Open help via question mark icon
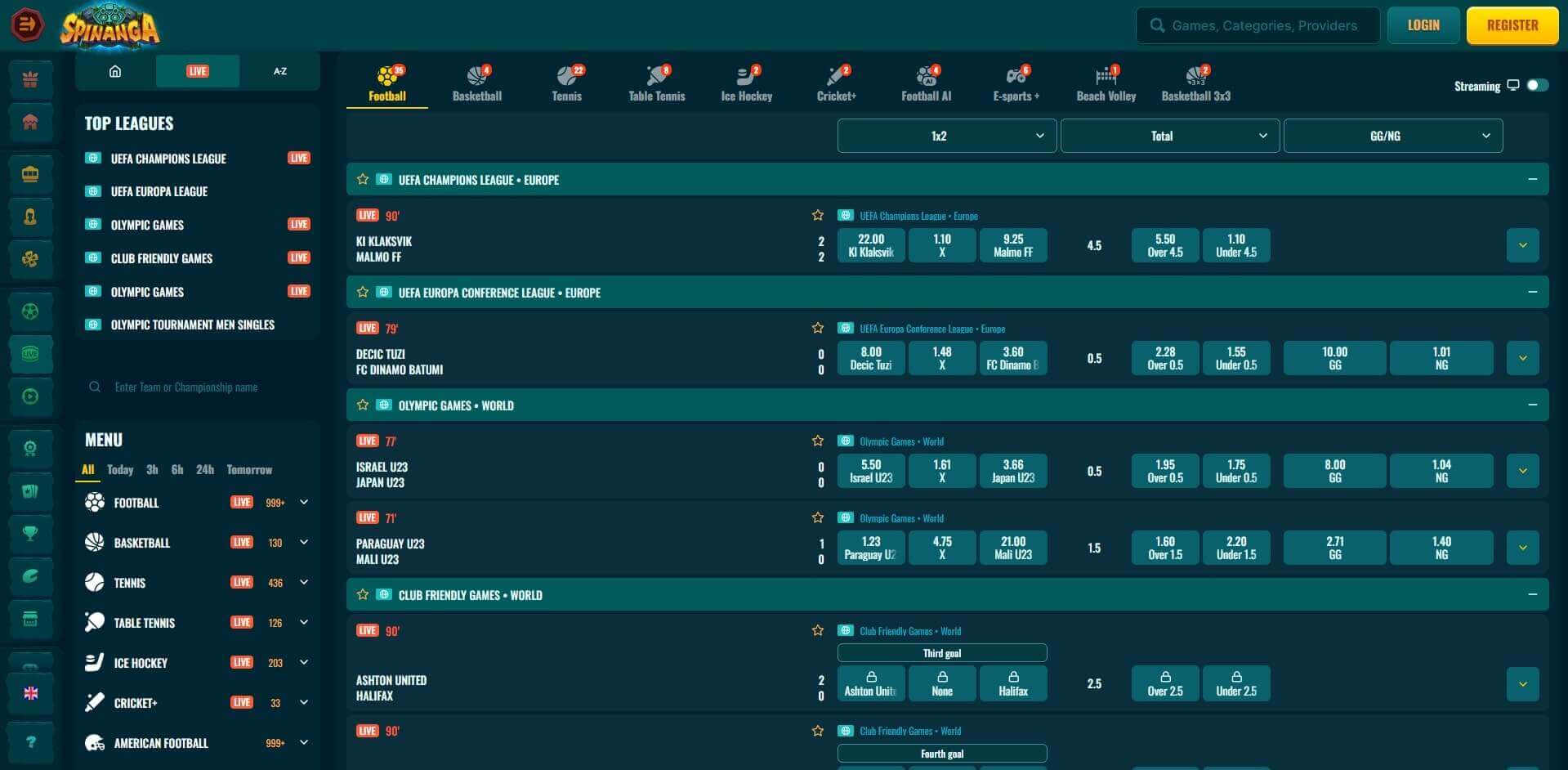This screenshot has width=1568, height=770. click(x=31, y=742)
